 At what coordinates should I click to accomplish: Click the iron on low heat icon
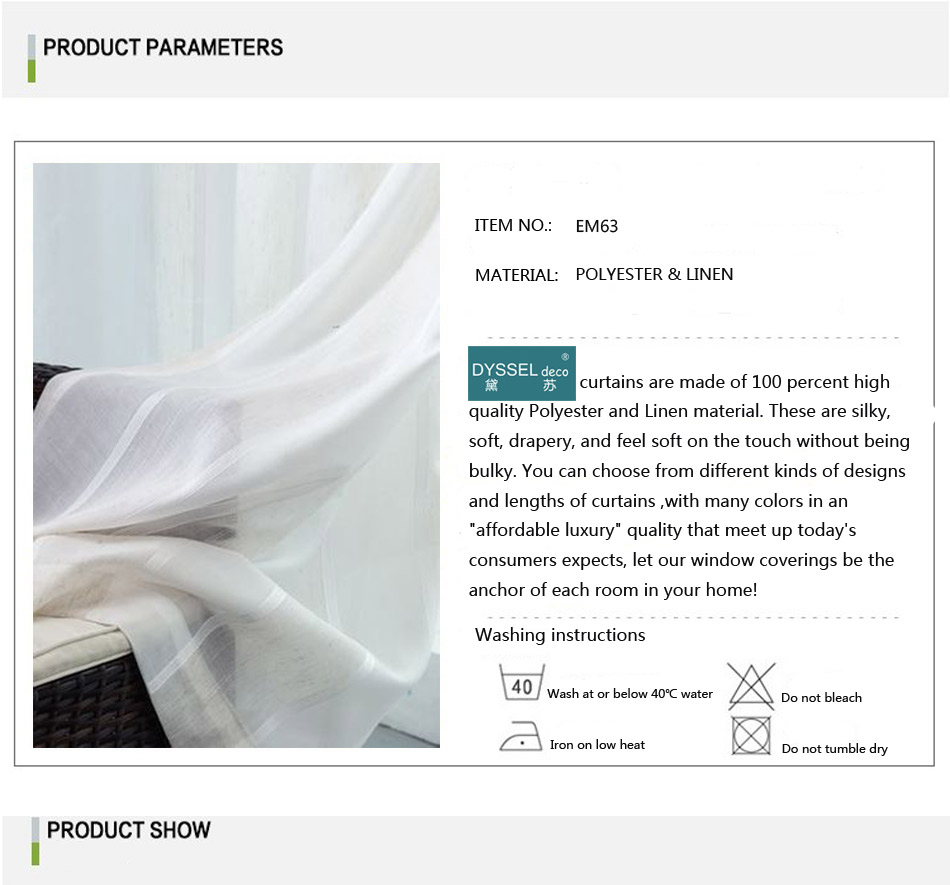click(x=520, y=737)
